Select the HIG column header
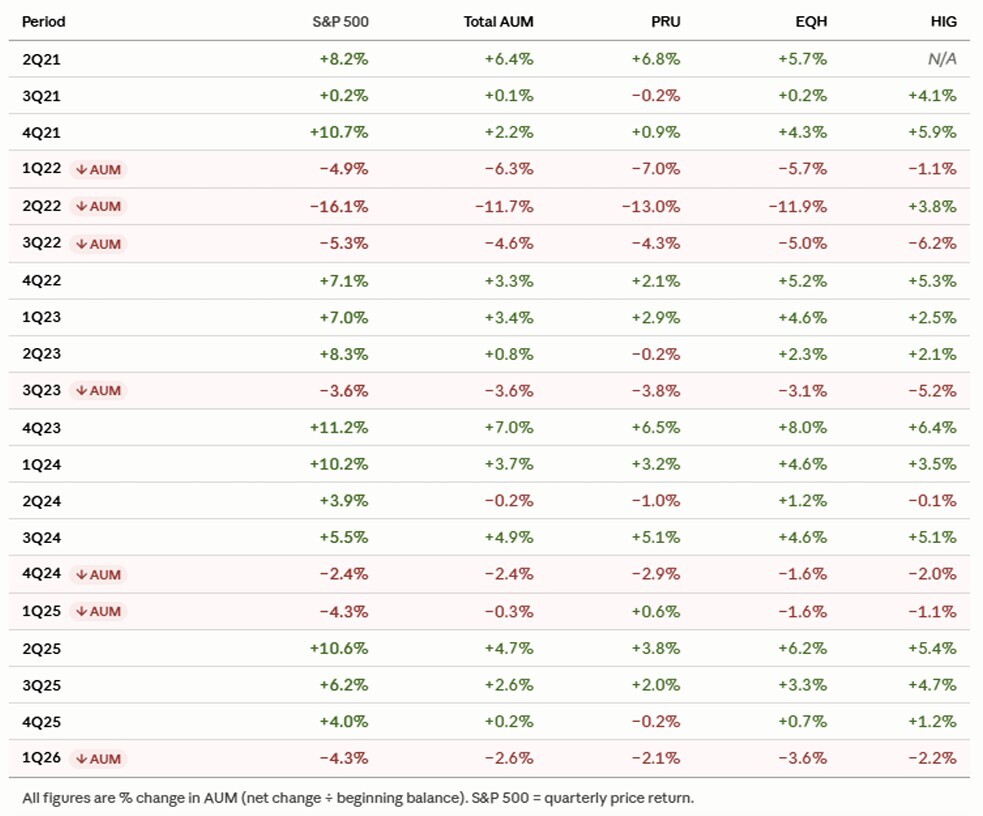This screenshot has height=816, width=983. pyautogui.click(x=944, y=22)
